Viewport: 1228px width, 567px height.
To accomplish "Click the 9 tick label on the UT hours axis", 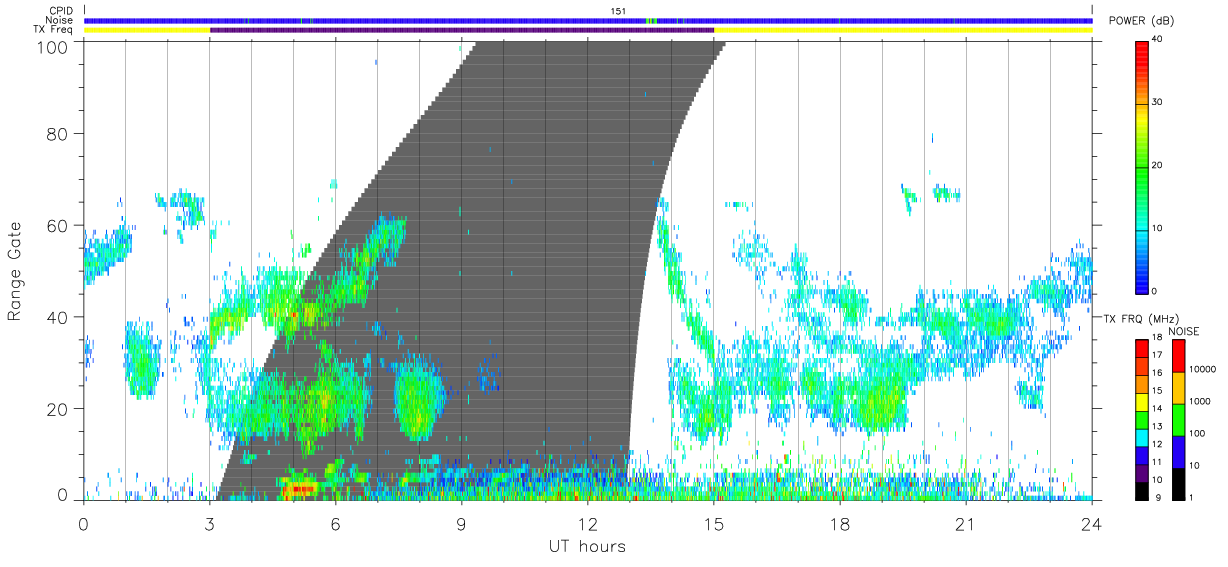I will point(461,523).
